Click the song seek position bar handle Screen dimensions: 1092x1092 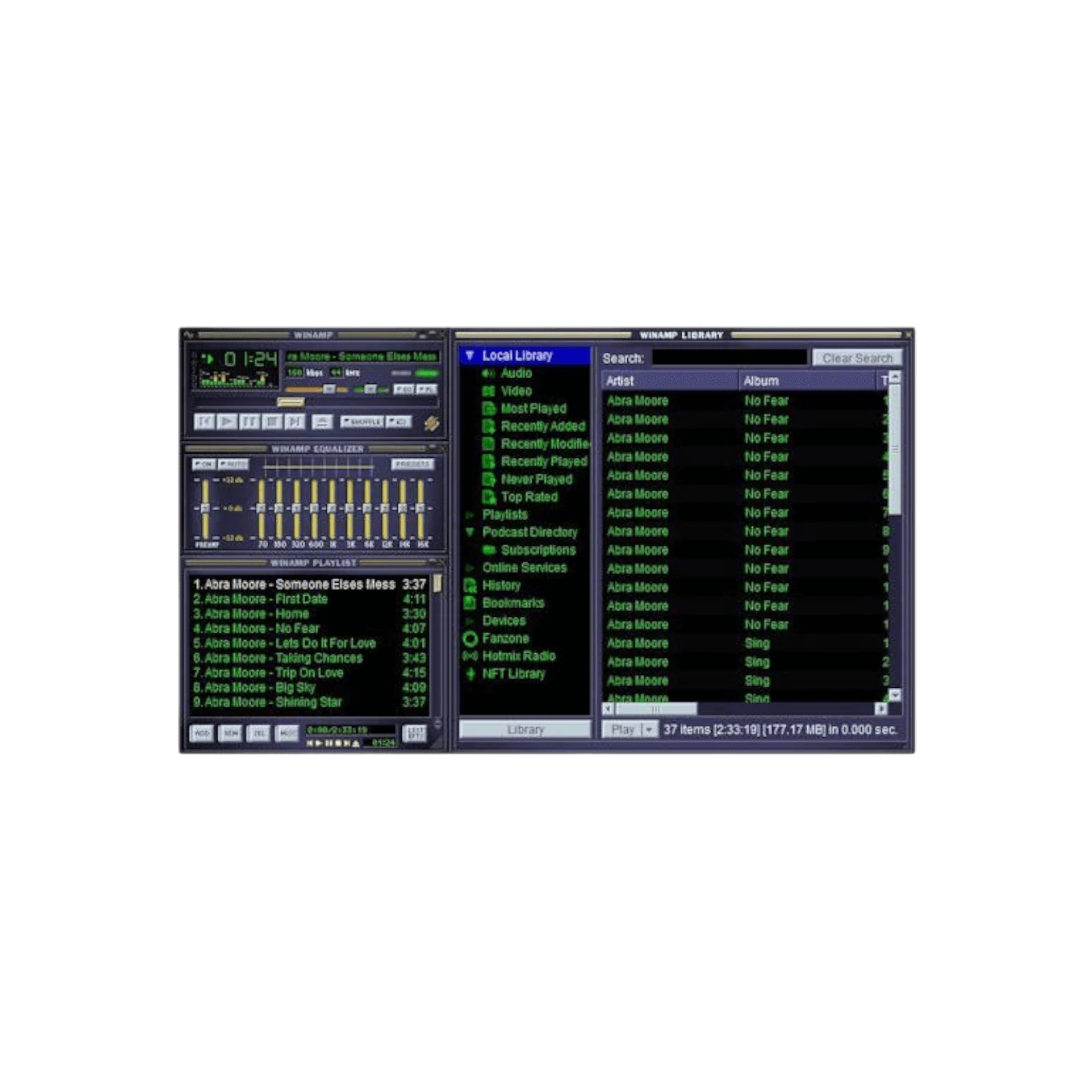290,403
